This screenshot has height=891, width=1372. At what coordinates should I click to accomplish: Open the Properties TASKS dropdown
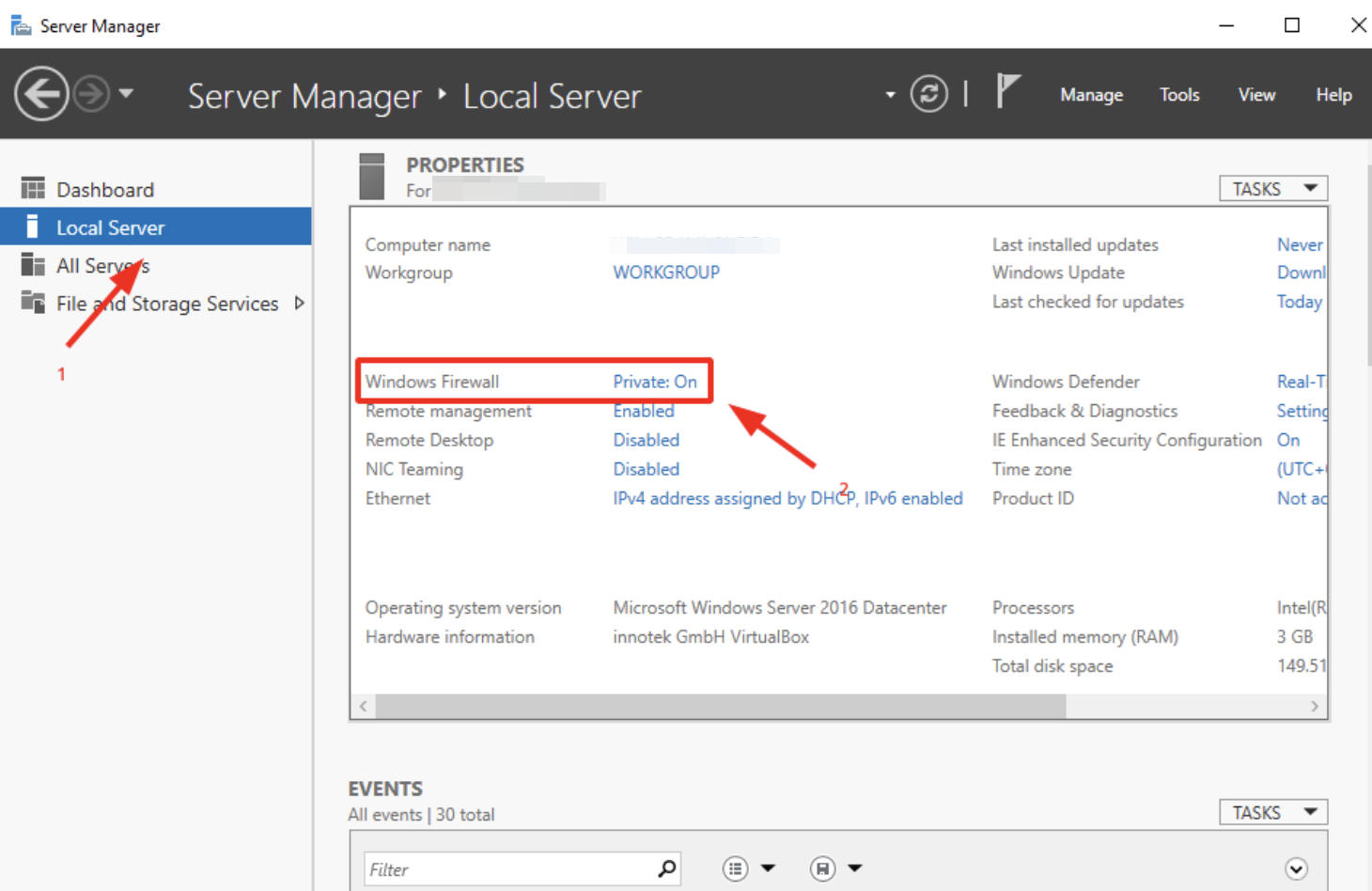click(x=1272, y=189)
